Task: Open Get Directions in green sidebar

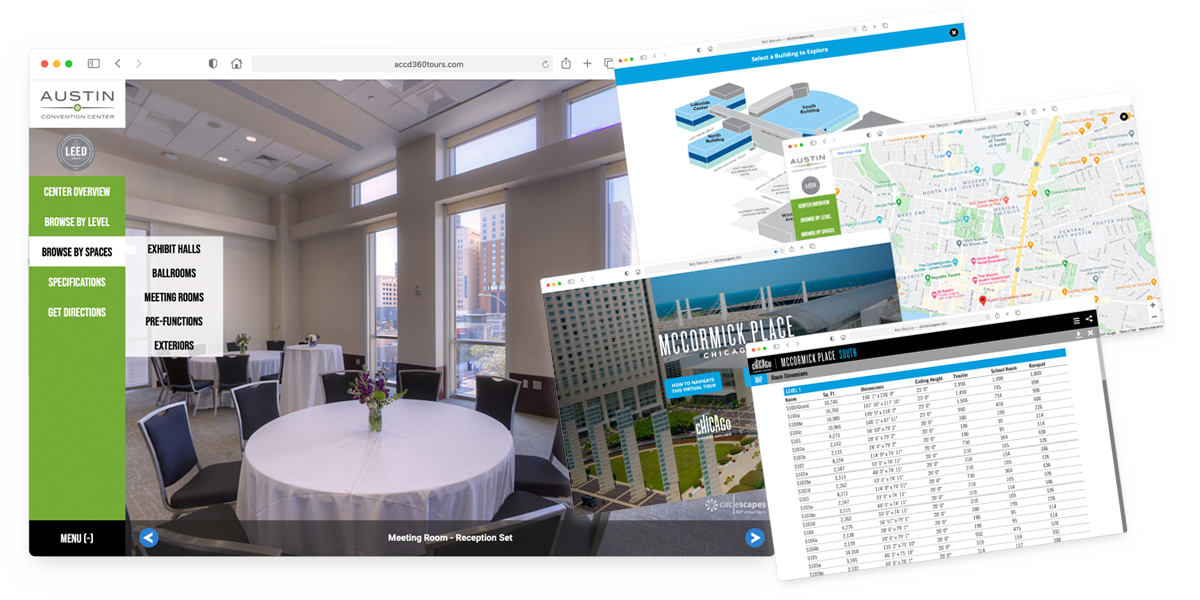Action: pyautogui.click(x=77, y=312)
